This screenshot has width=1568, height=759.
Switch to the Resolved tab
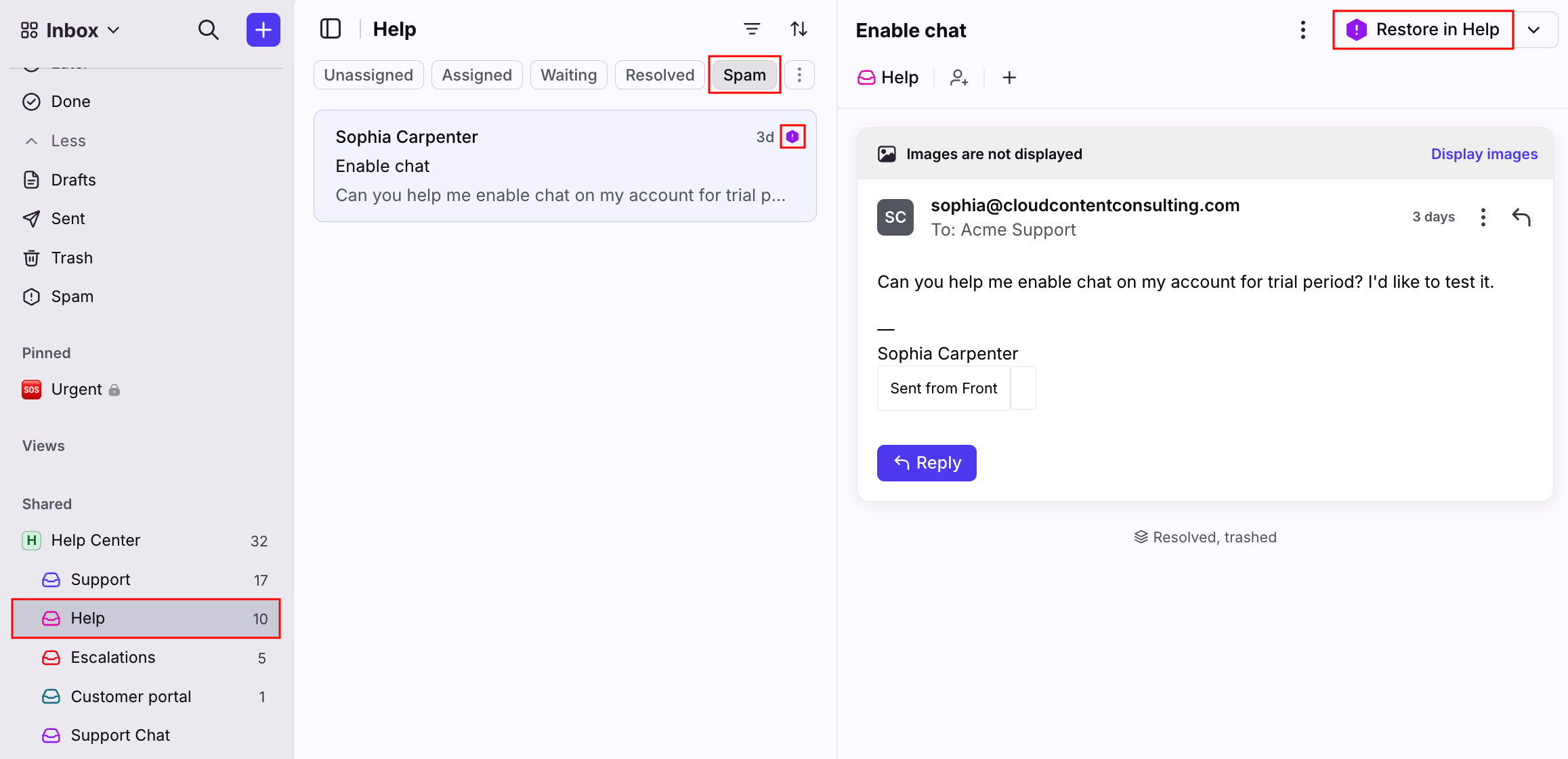pyautogui.click(x=660, y=75)
